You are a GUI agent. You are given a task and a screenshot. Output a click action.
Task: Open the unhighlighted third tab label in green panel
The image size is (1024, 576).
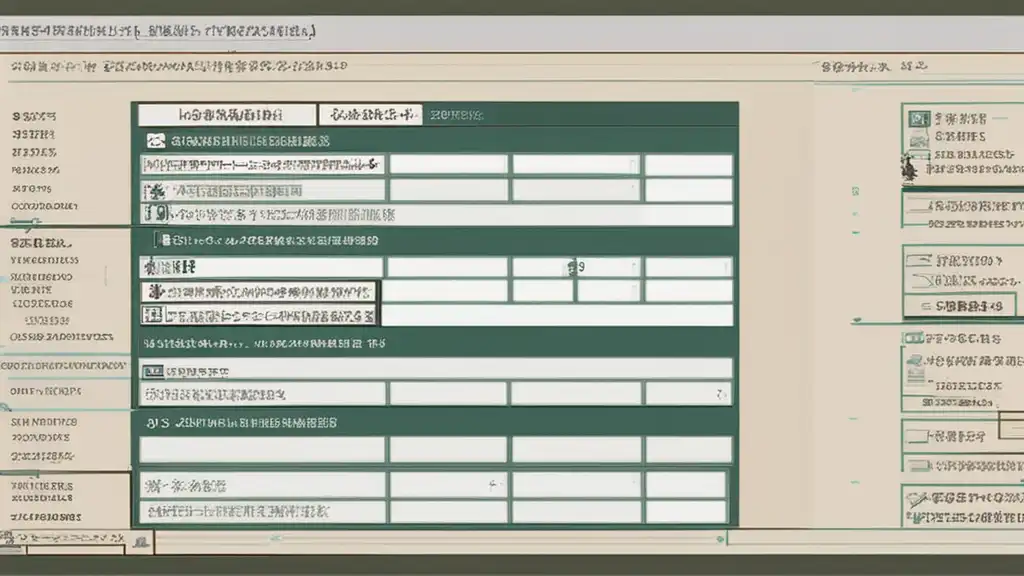click(456, 115)
